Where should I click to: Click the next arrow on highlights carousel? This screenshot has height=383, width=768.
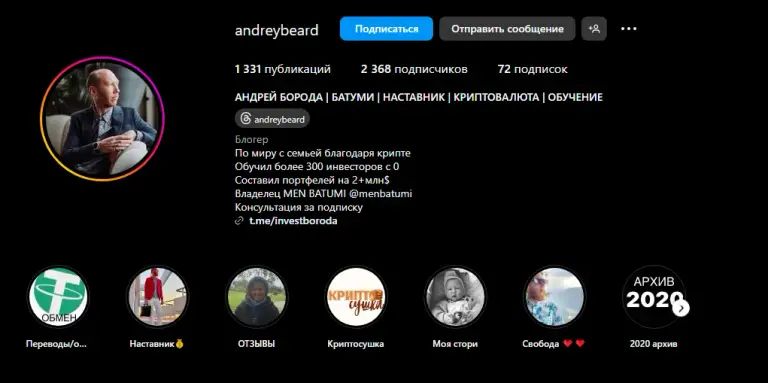click(681, 308)
